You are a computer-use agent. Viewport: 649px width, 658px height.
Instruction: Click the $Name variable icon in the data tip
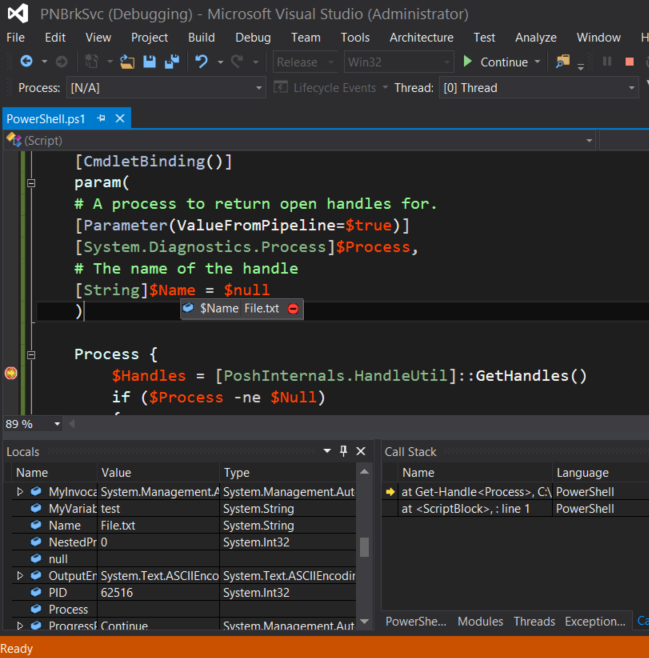click(188, 308)
